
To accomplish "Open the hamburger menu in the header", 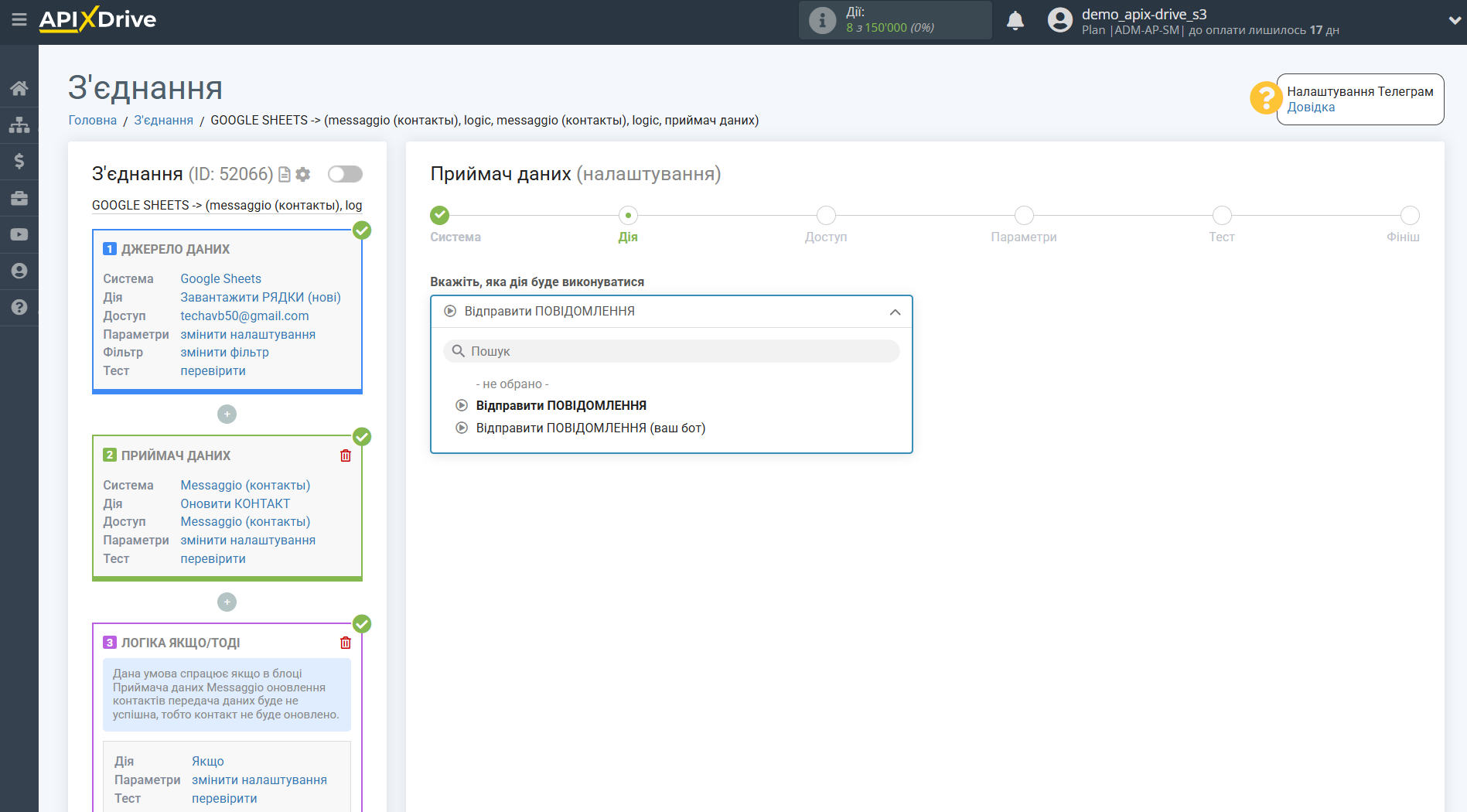I will point(19,19).
